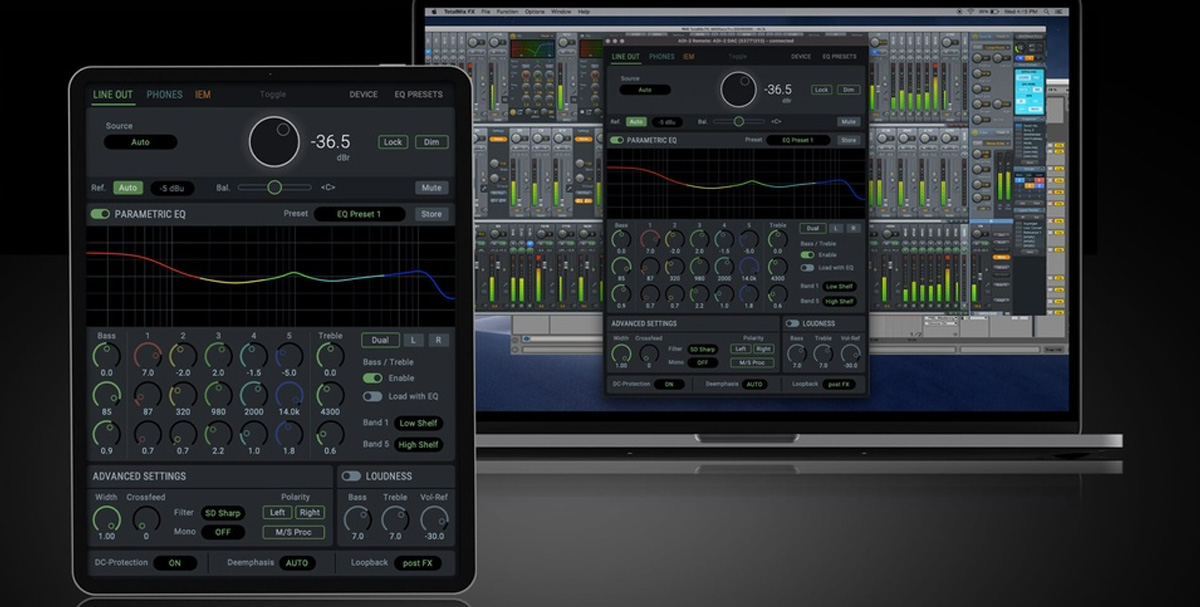Screen dimensions: 1200x607
Task: Click the volume knob in the laptop remote window
Action: click(x=738, y=89)
